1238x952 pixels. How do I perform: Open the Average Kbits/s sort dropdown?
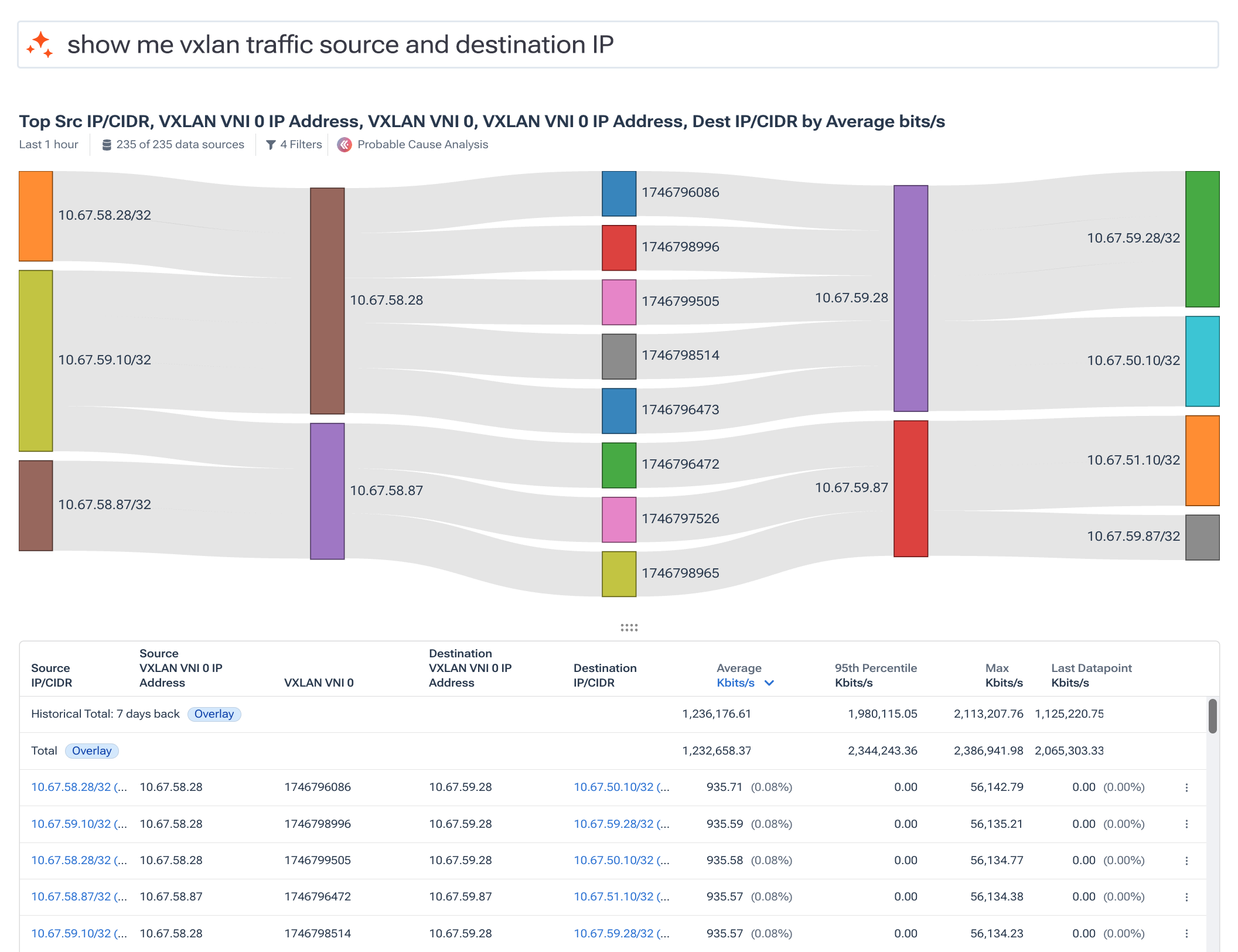[x=769, y=683]
